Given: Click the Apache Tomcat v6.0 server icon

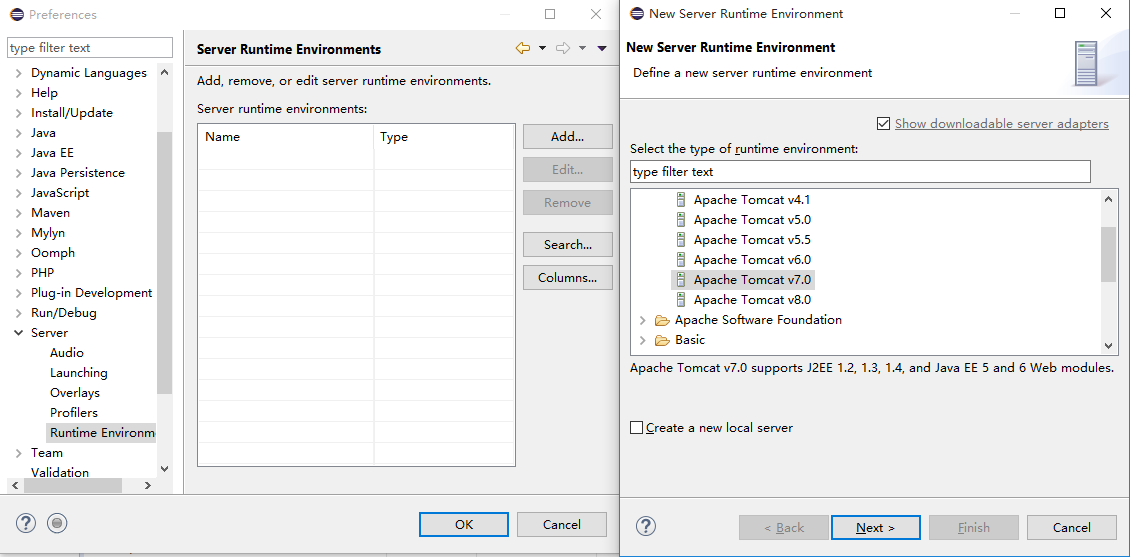Looking at the screenshot, I should 681,259.
